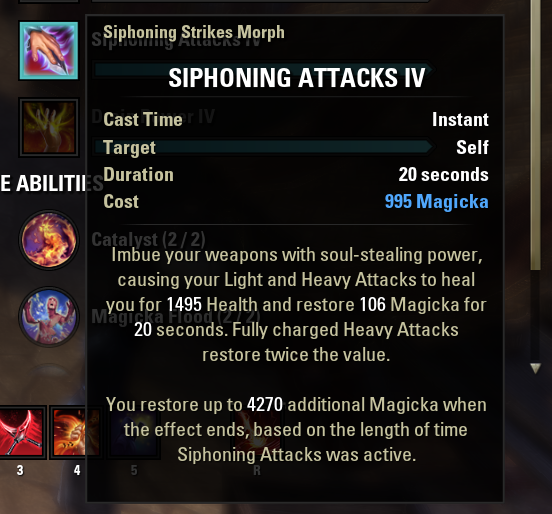
Task: Select the Catalyst passive fire icon
Action: pyautogui.click(x=49, y=240)
